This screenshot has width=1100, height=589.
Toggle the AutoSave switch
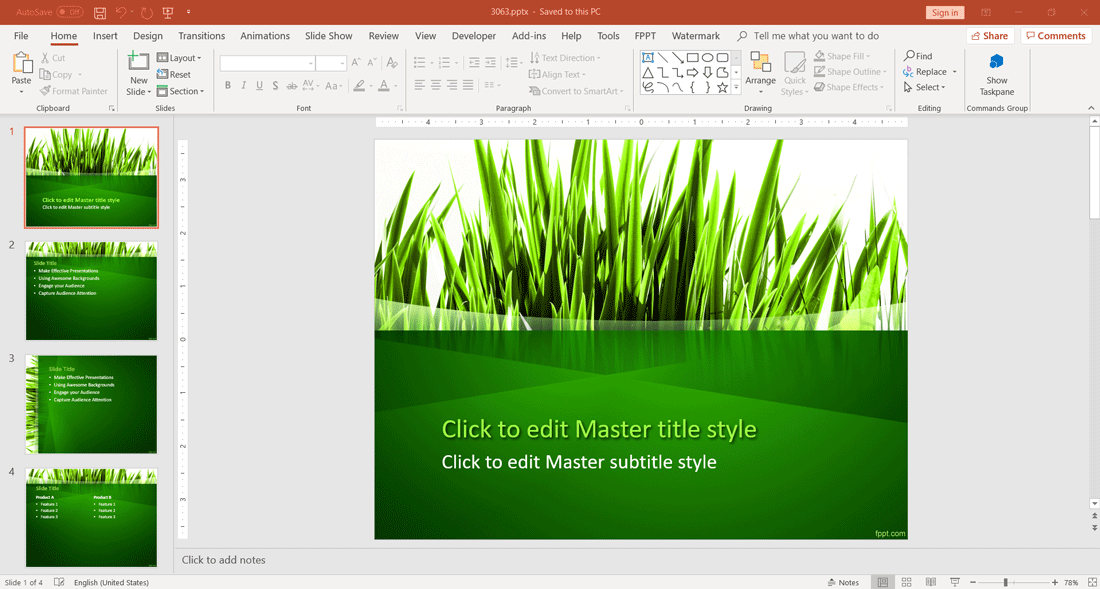click(x=69, y=12)
